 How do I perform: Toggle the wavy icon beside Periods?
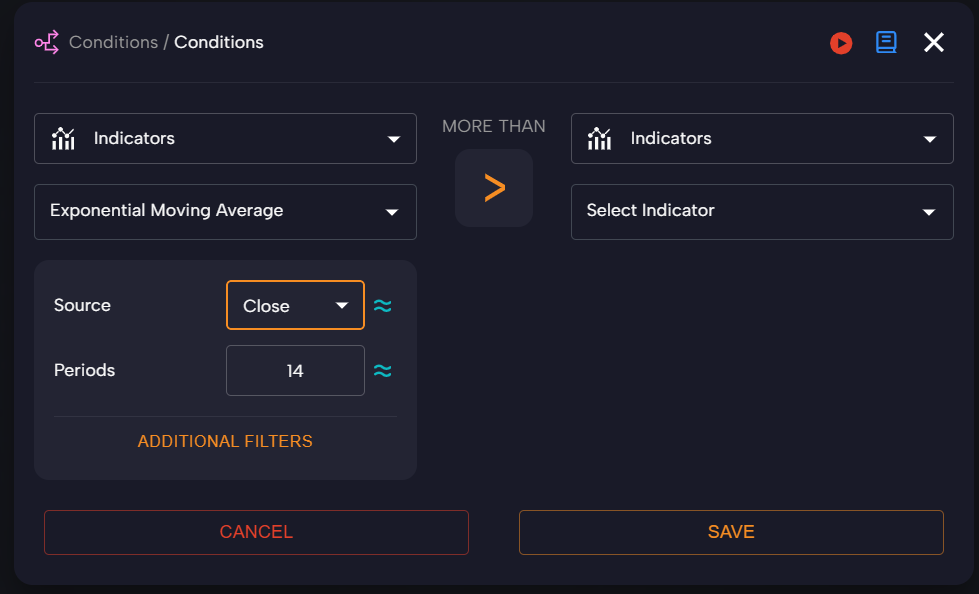[382, 371]
